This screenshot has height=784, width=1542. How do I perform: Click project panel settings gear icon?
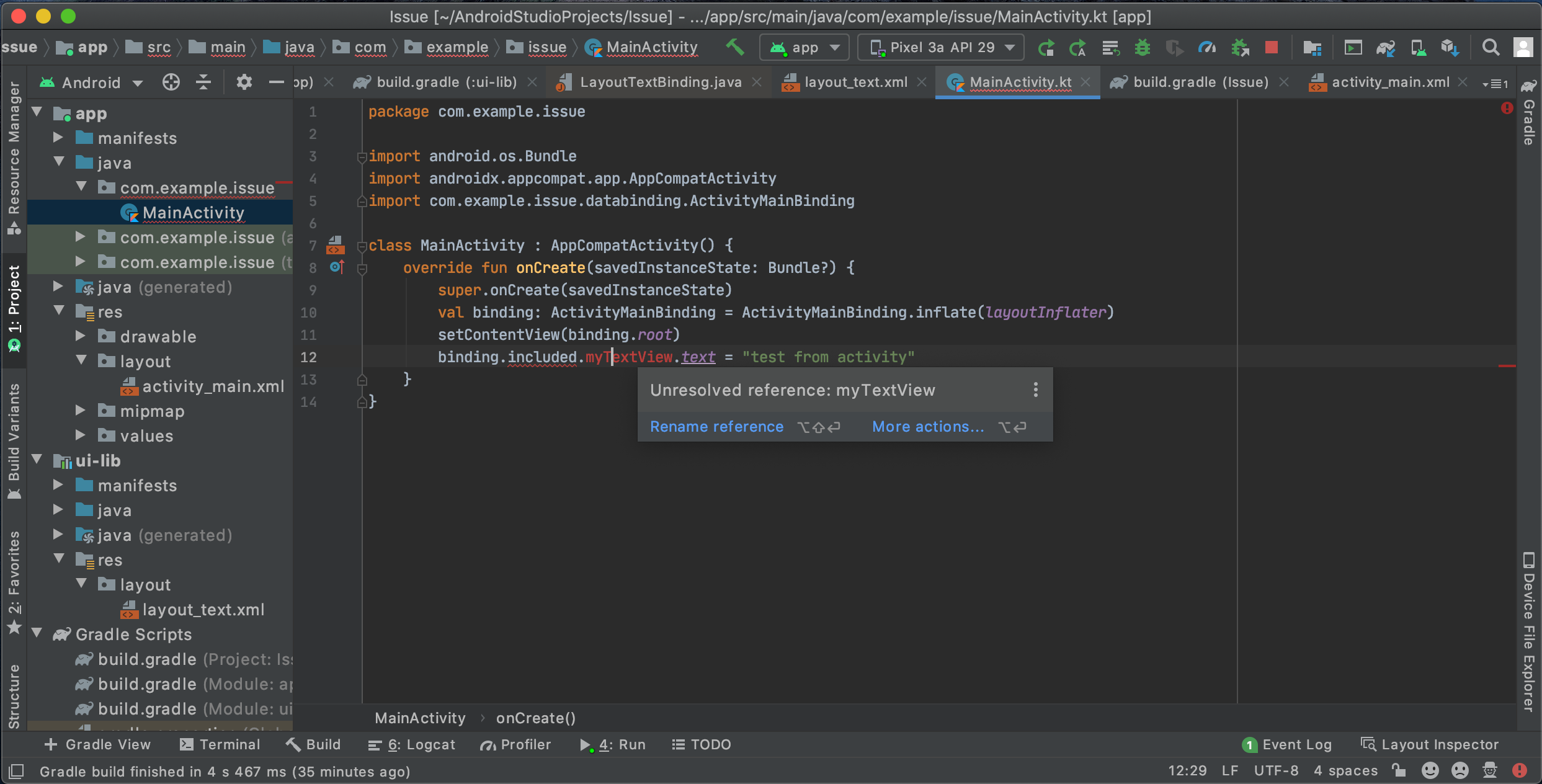point(244,82)
